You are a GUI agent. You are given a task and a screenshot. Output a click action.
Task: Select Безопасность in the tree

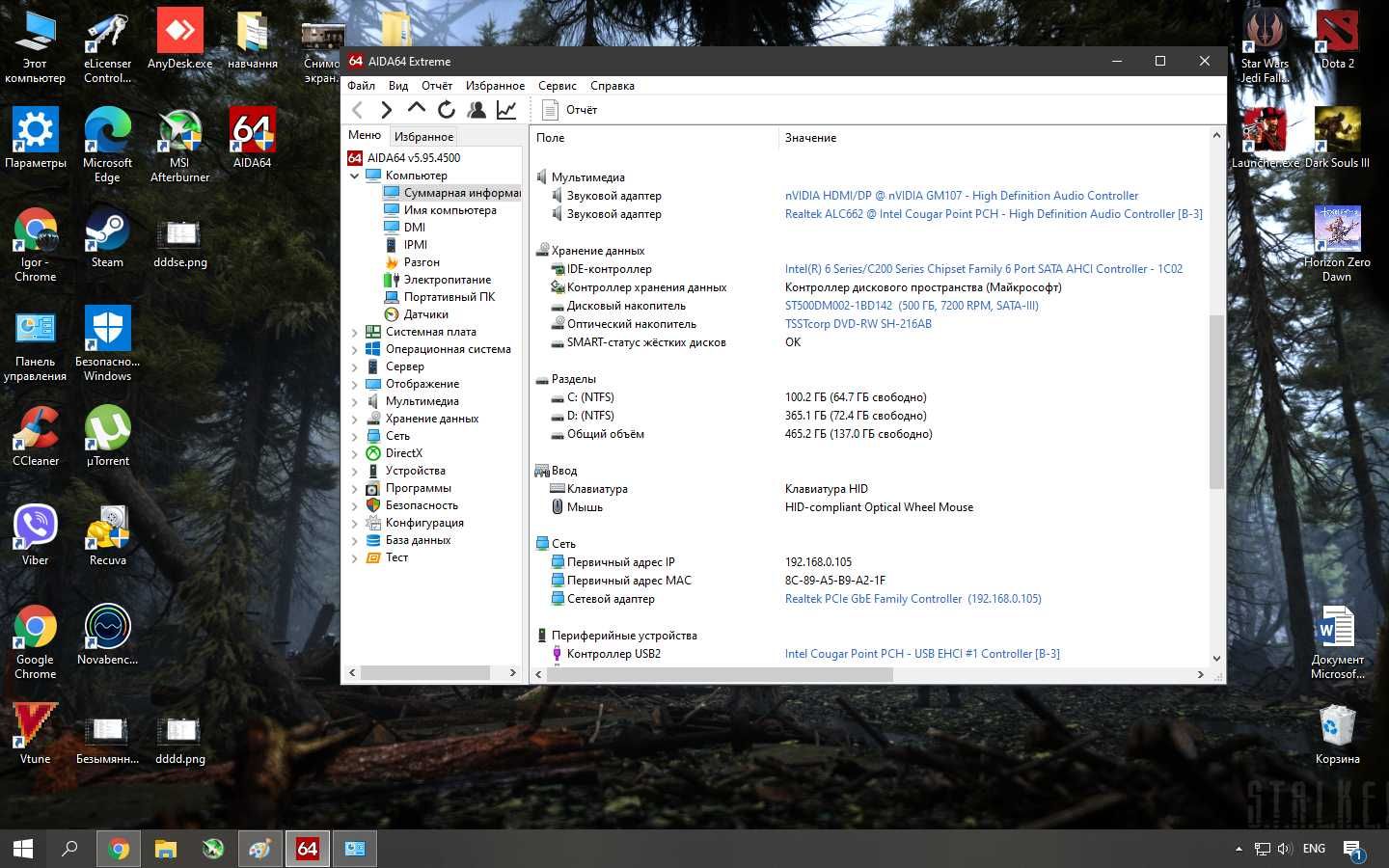click(422, 505)
